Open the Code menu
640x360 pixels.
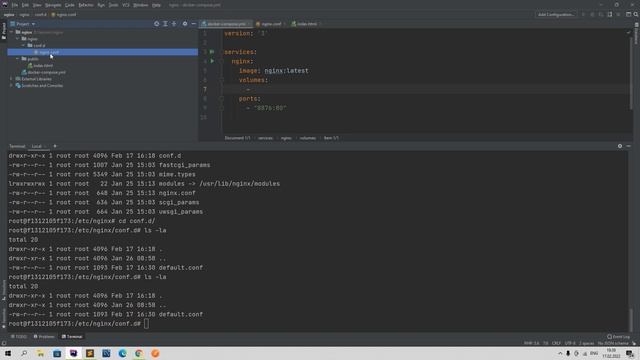click(70, 5)
